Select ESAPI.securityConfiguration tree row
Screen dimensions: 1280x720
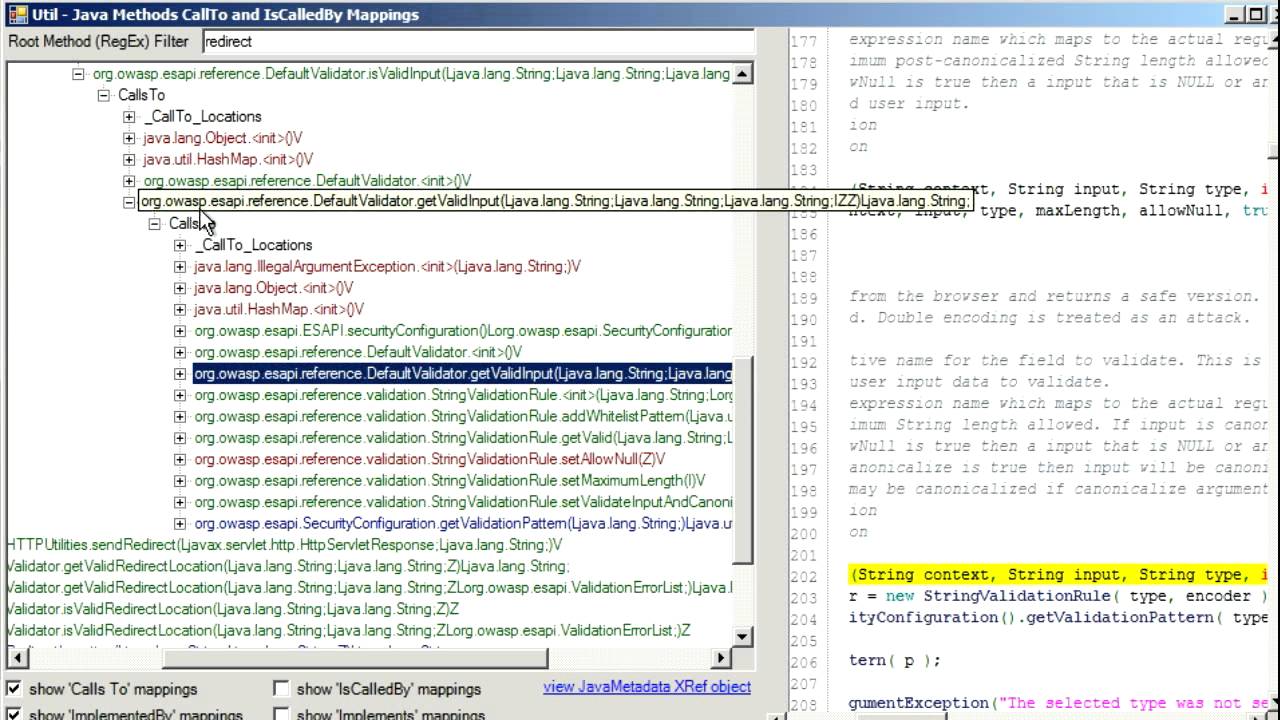(x=463, y=331)
